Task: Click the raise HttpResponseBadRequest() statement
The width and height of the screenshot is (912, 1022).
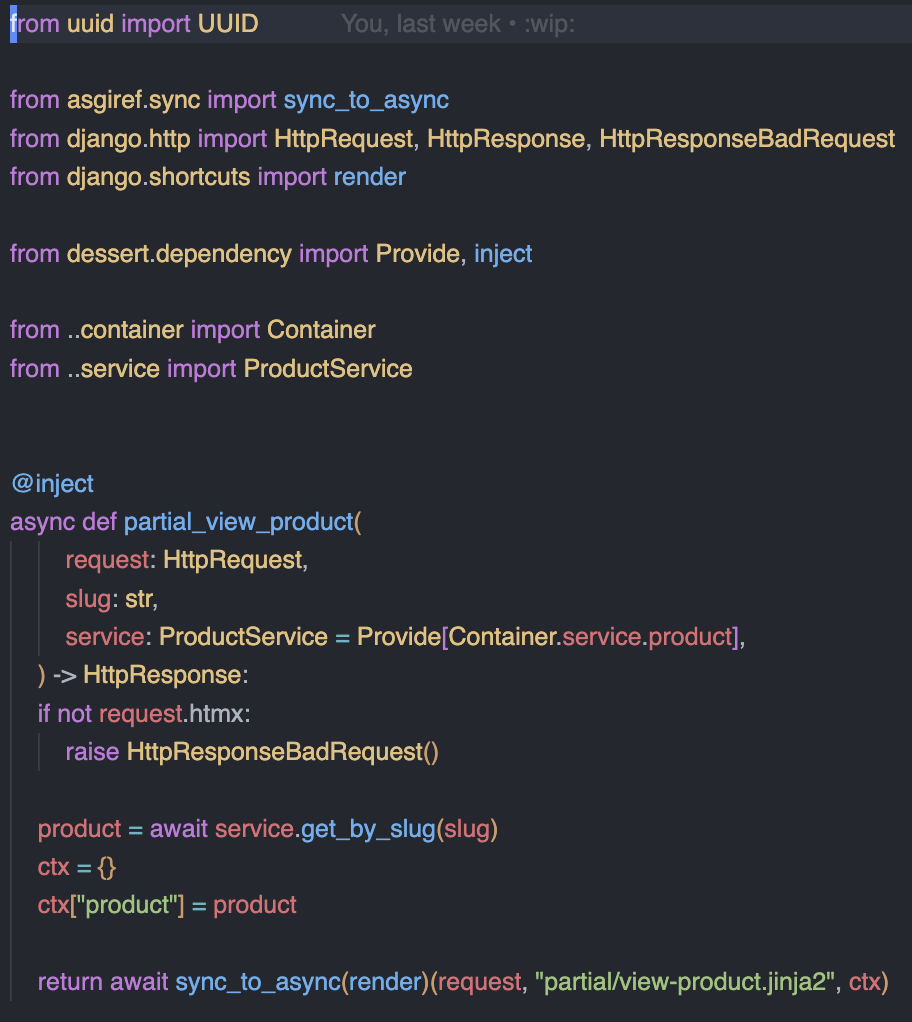Action: pos(252,752)
